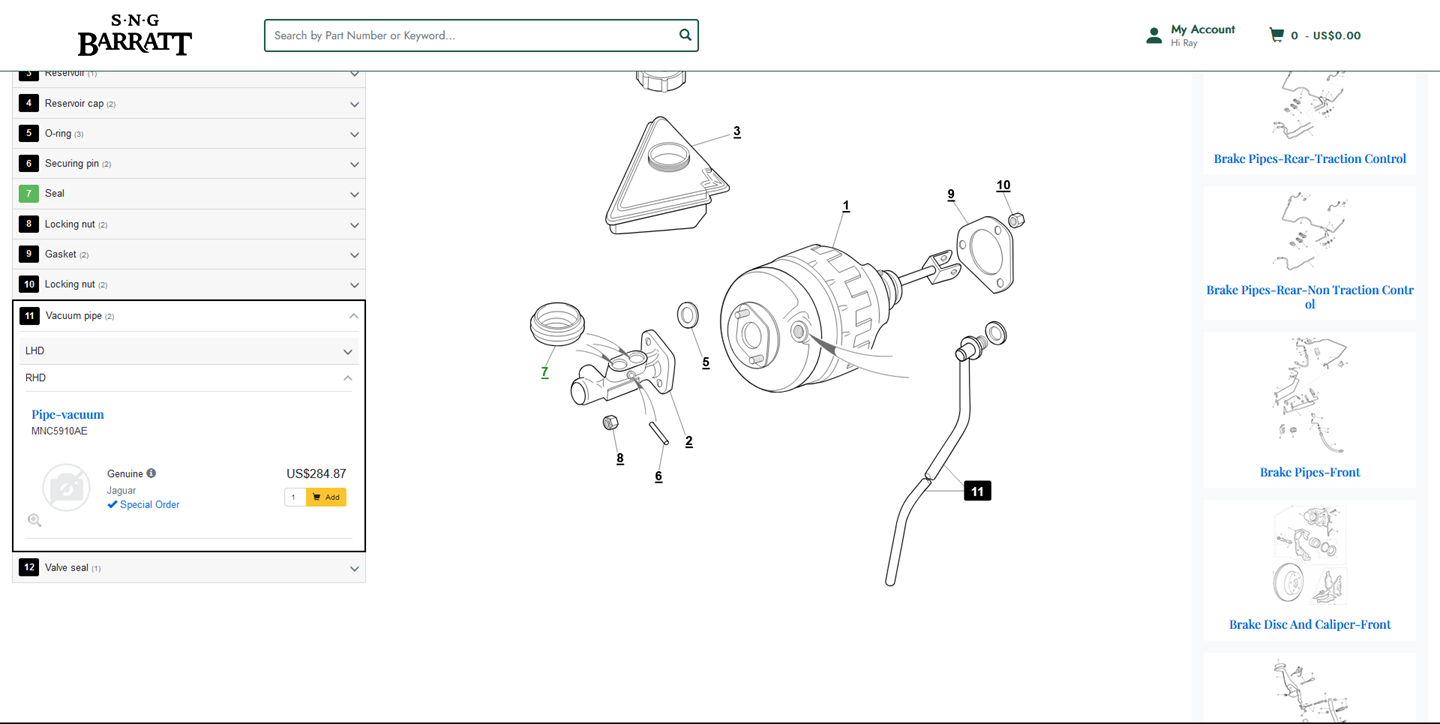Image resolution: width=1440 pixels, height=724 pixels.
Task: Select callout 11 on the diagram
Action: 977,491
